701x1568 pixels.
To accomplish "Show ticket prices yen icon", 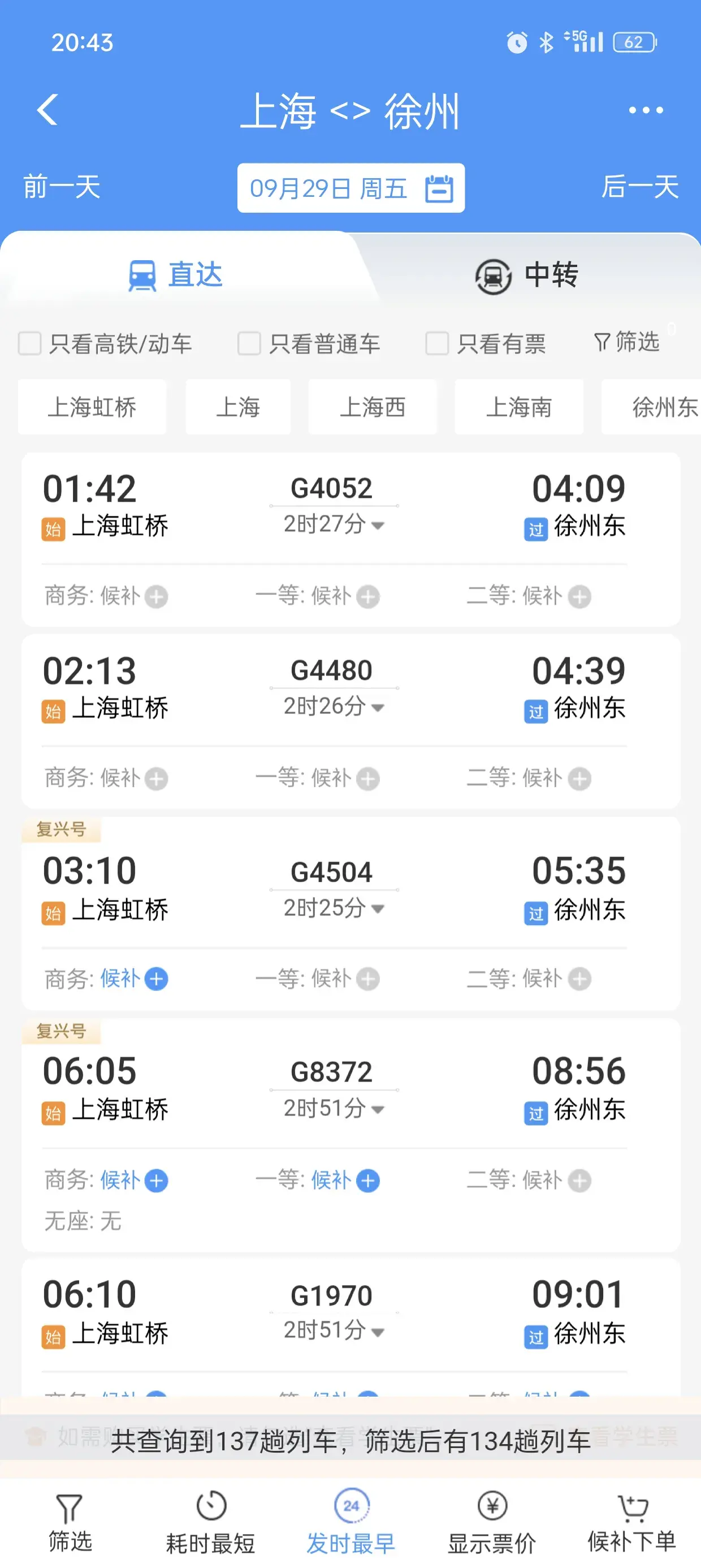I will [x=492, y=1506].
